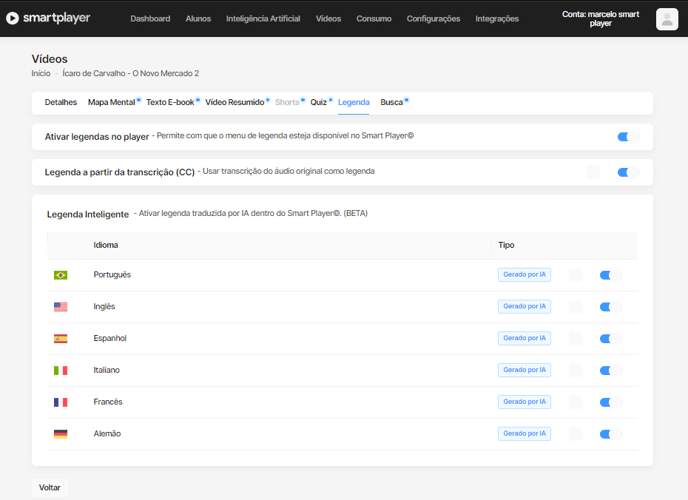Select the Alemão language name
The height and width of the screenshot is (500, 688).
(x=107, y=434)
